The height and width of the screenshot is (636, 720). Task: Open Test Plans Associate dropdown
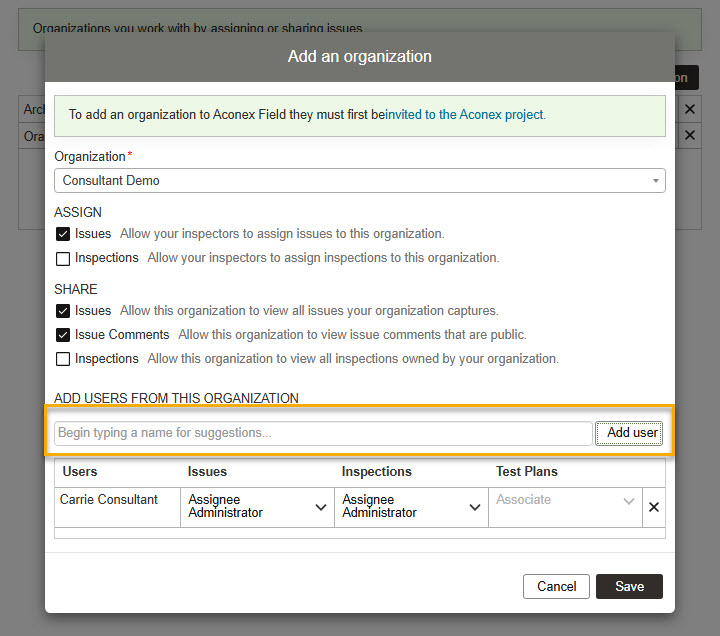pos(565,501)
